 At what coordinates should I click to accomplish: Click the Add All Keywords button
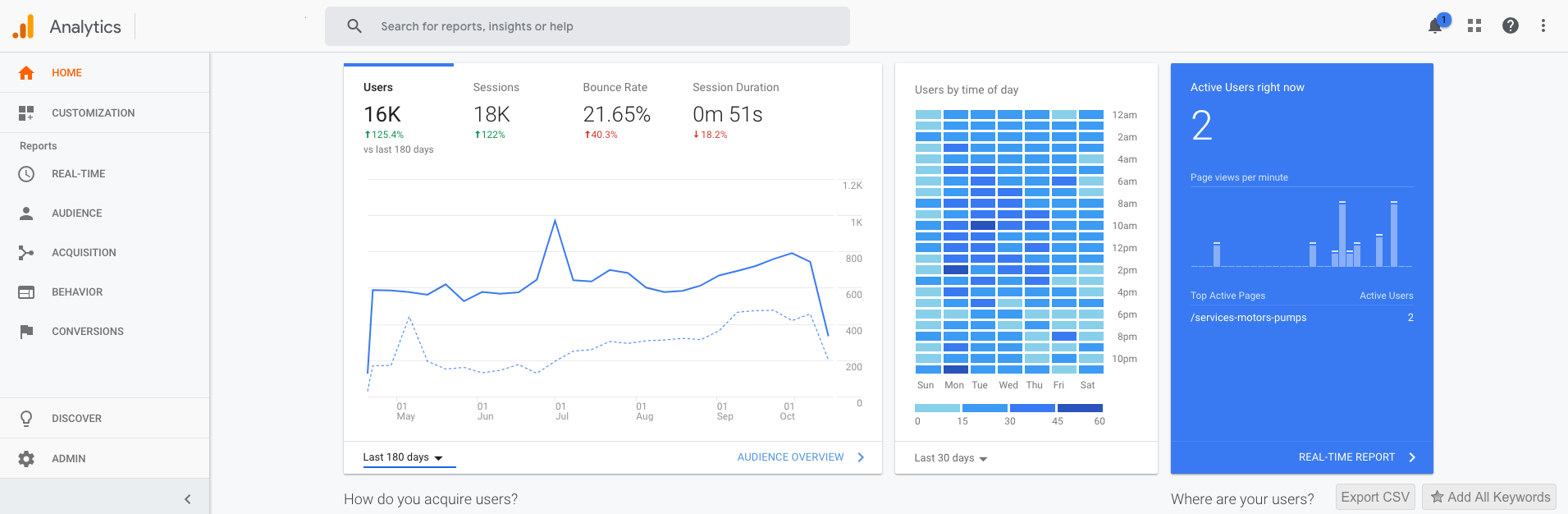[1489, 497]
